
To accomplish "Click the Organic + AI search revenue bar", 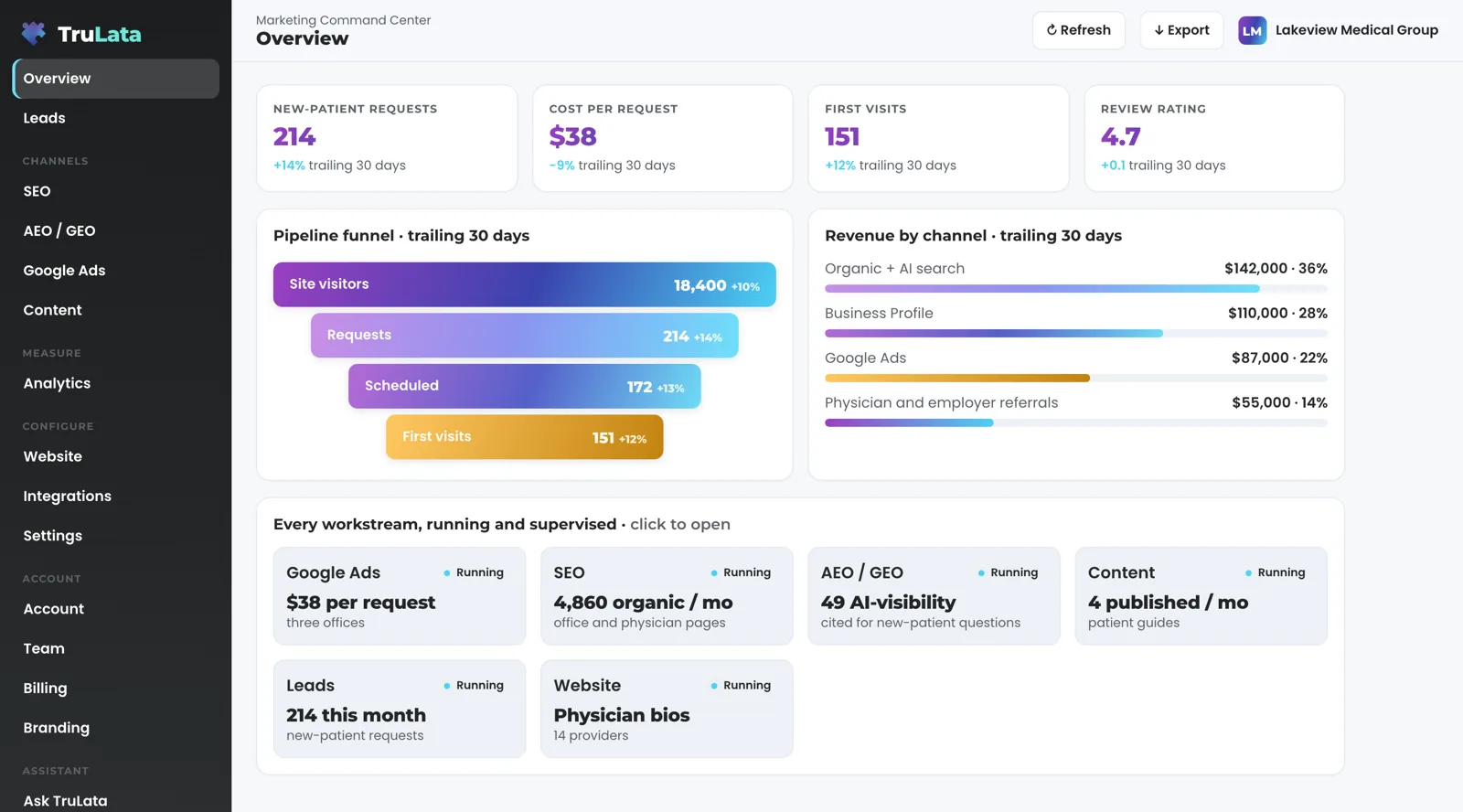I will click(1076, 288).
